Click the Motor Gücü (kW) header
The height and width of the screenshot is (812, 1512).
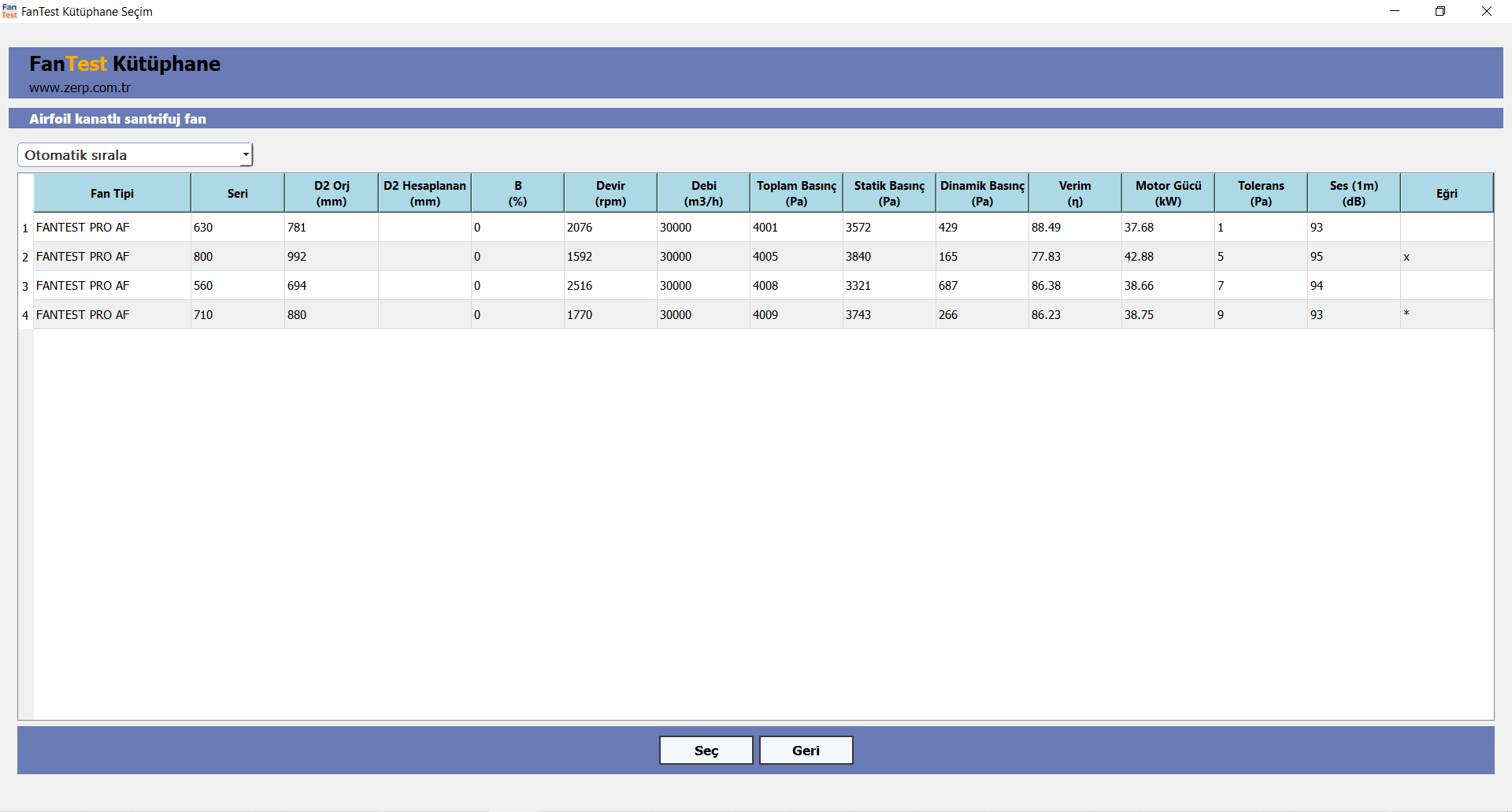pos(1168,194)
